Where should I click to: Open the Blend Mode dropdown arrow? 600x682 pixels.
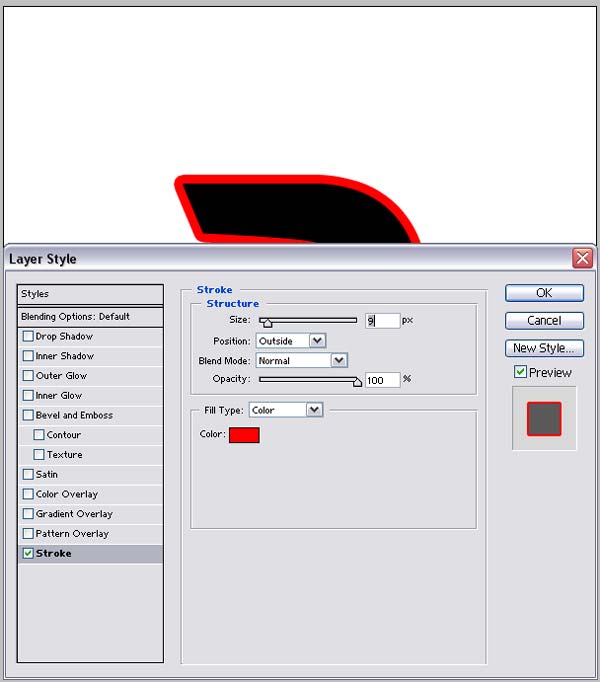point(339,360)
